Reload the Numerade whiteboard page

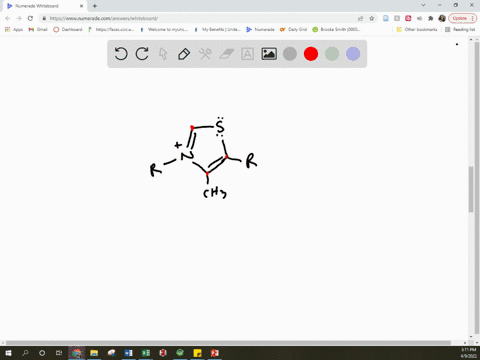point(30,18)
